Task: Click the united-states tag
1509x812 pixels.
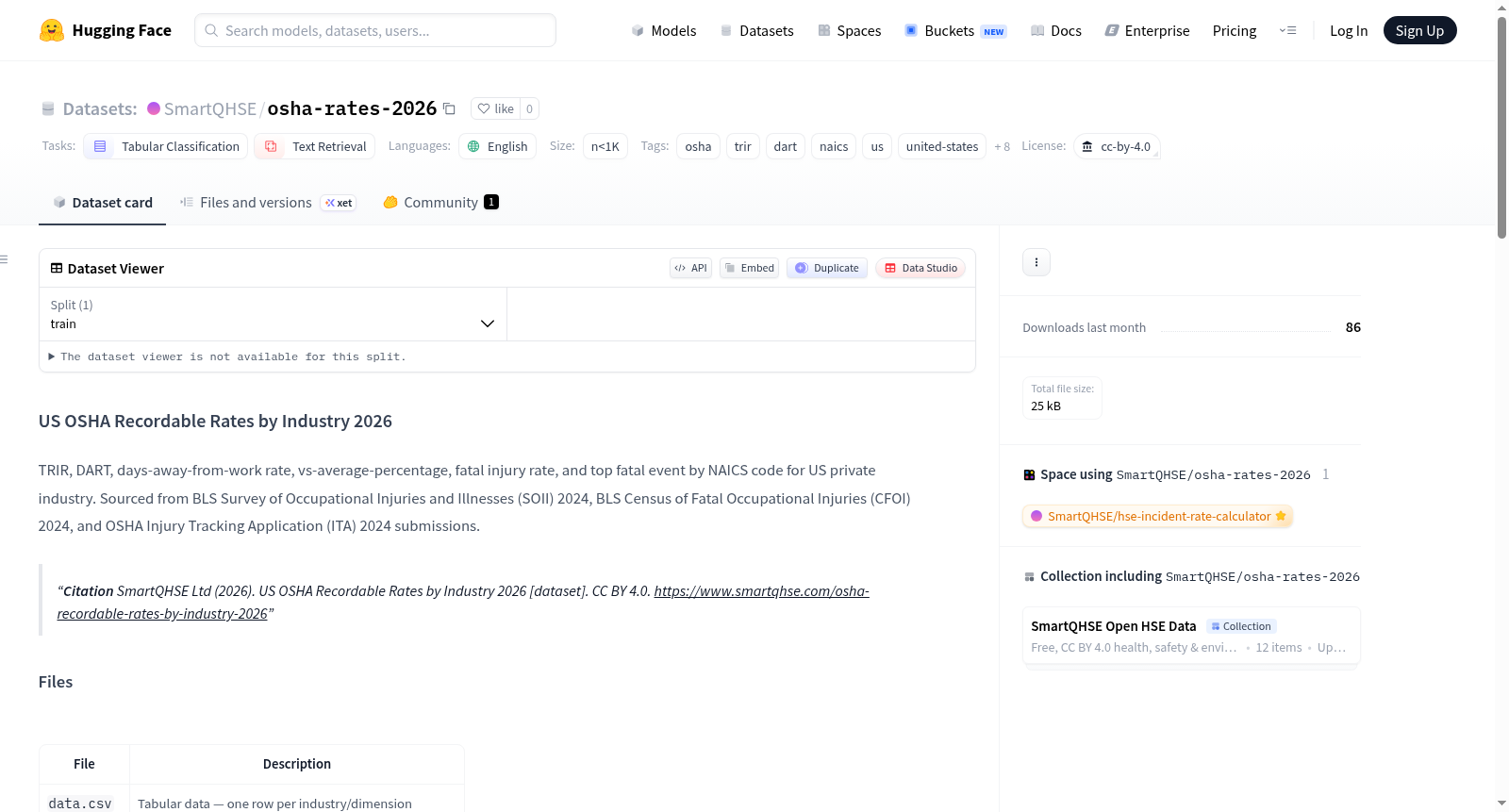Action: 942,146
